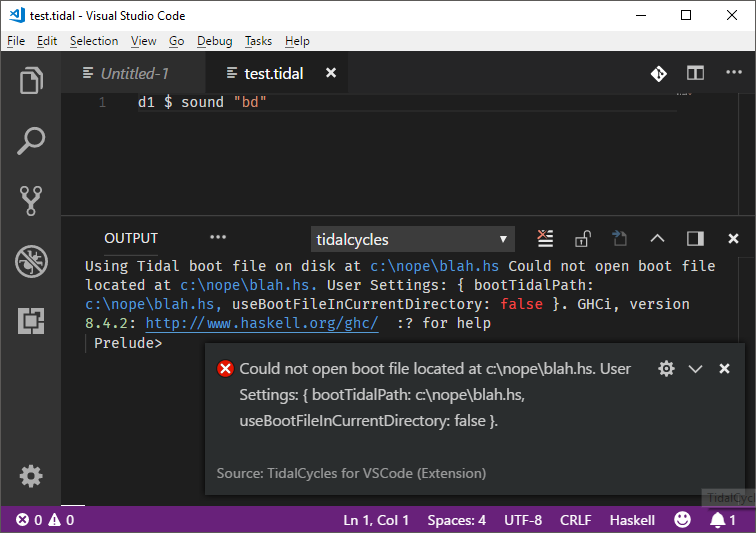Close the output panel

coord(733,238)
